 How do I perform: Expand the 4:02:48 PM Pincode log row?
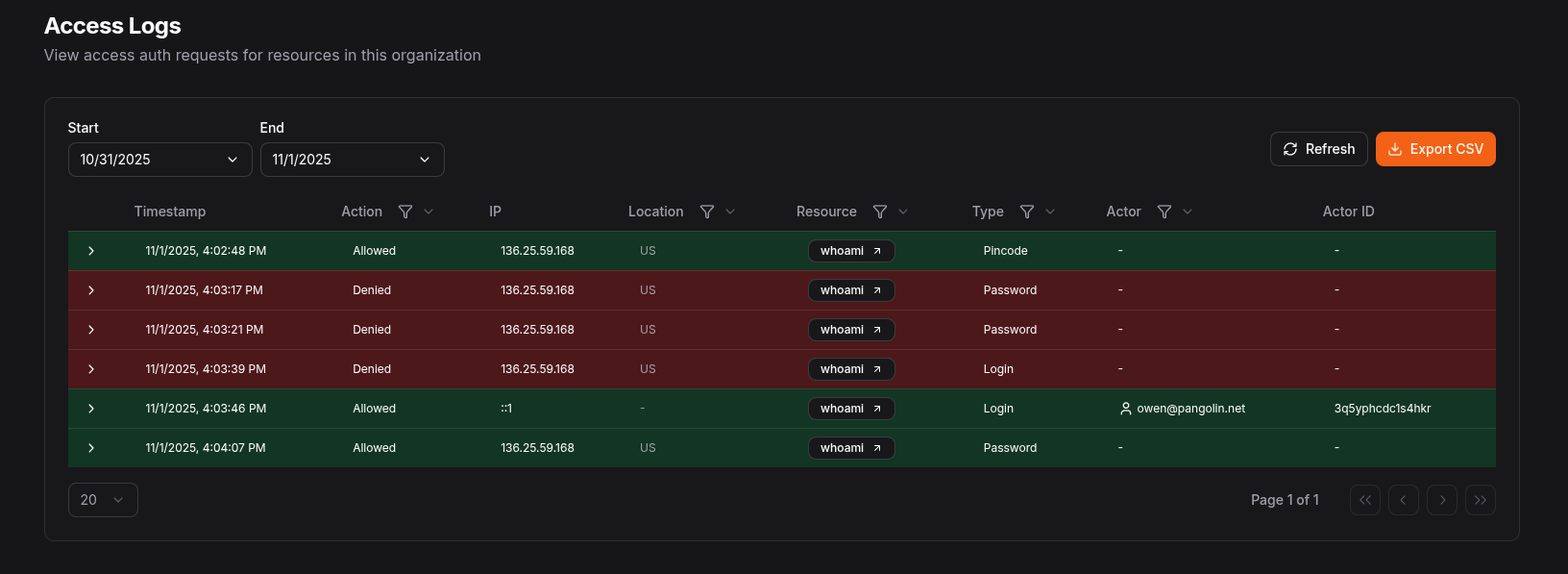[91, 251]
